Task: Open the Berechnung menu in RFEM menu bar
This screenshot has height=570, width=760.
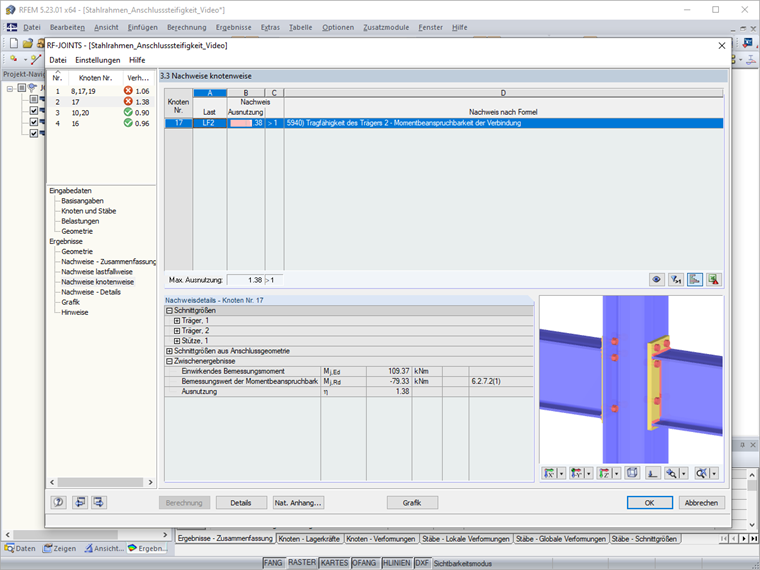Action: (187, 28)
